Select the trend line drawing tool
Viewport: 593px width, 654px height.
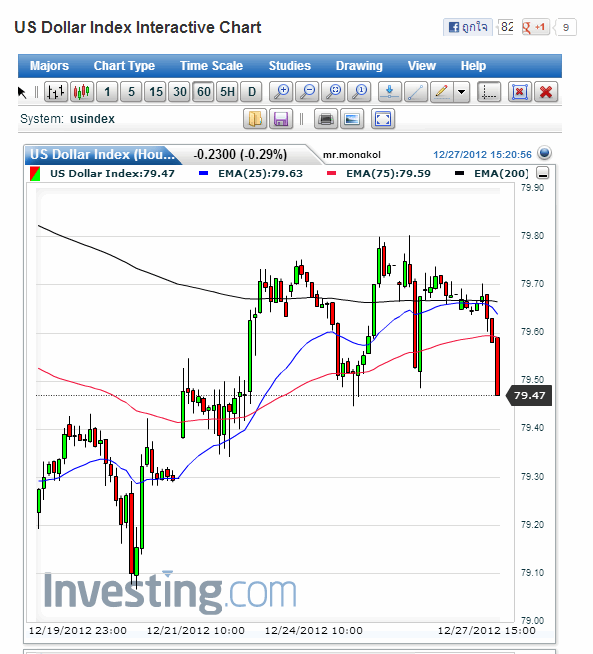pos(416,92)
